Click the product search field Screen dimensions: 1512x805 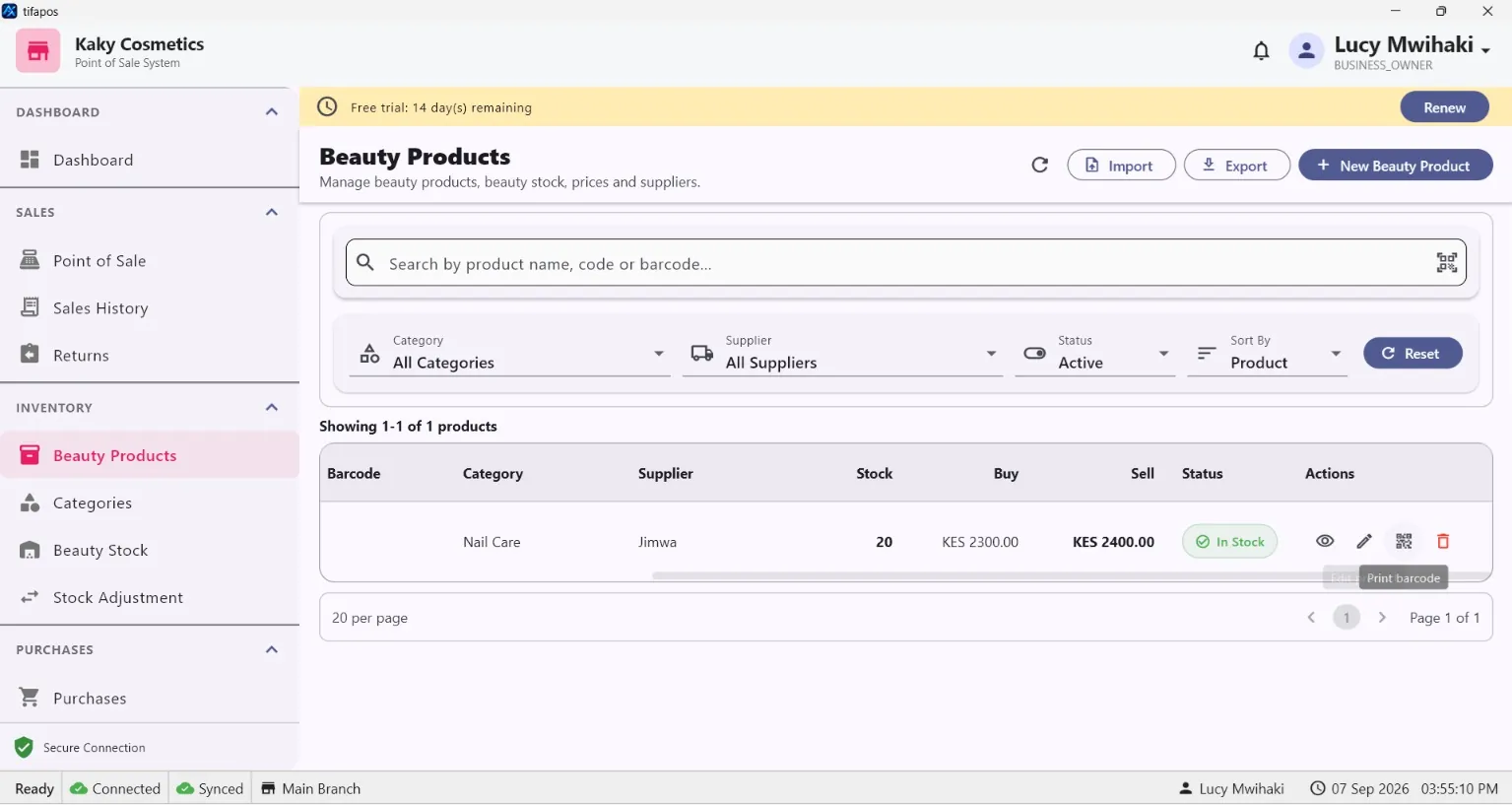coord(905,263)
